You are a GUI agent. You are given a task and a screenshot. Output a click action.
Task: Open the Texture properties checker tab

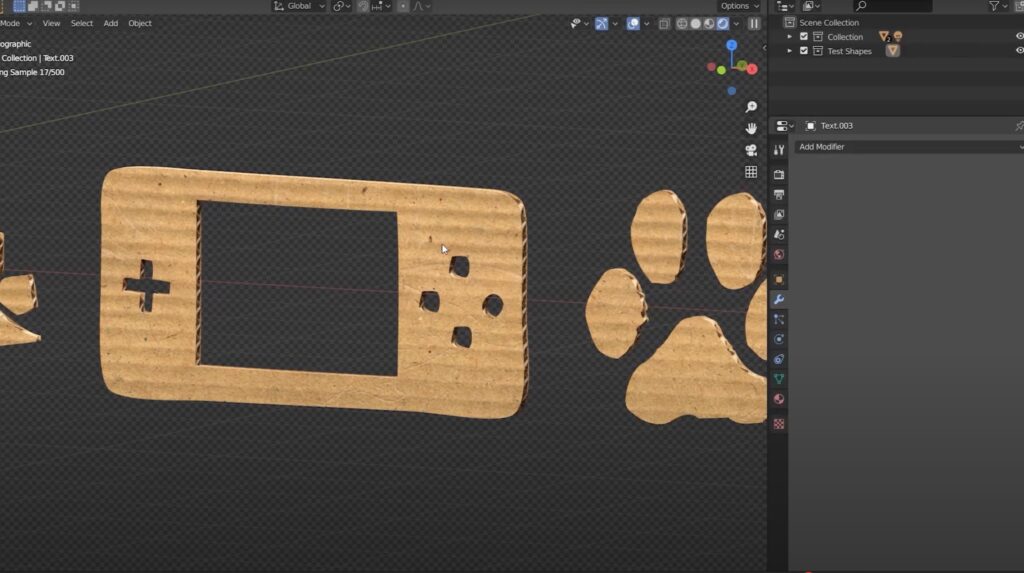(x=778, y=424)
